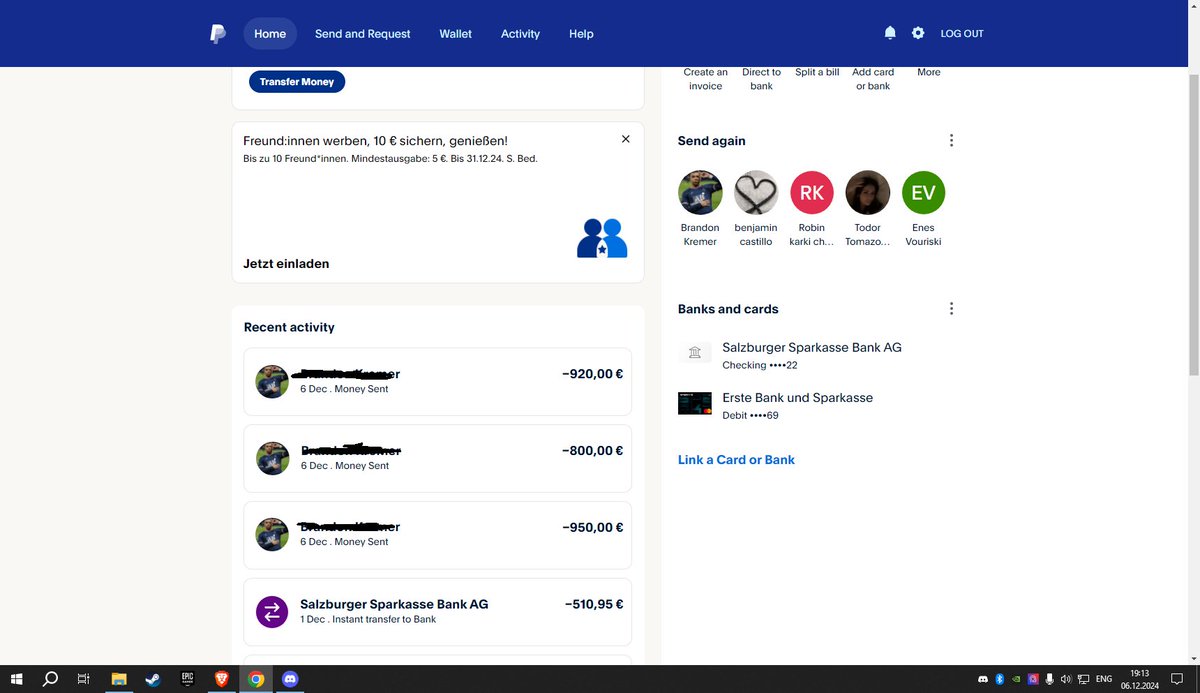Image resolution: width=1200 pixels, height=693 pixels.
Task: Click Jetzt einladen on promo card
Action: (x=286, y=264)
